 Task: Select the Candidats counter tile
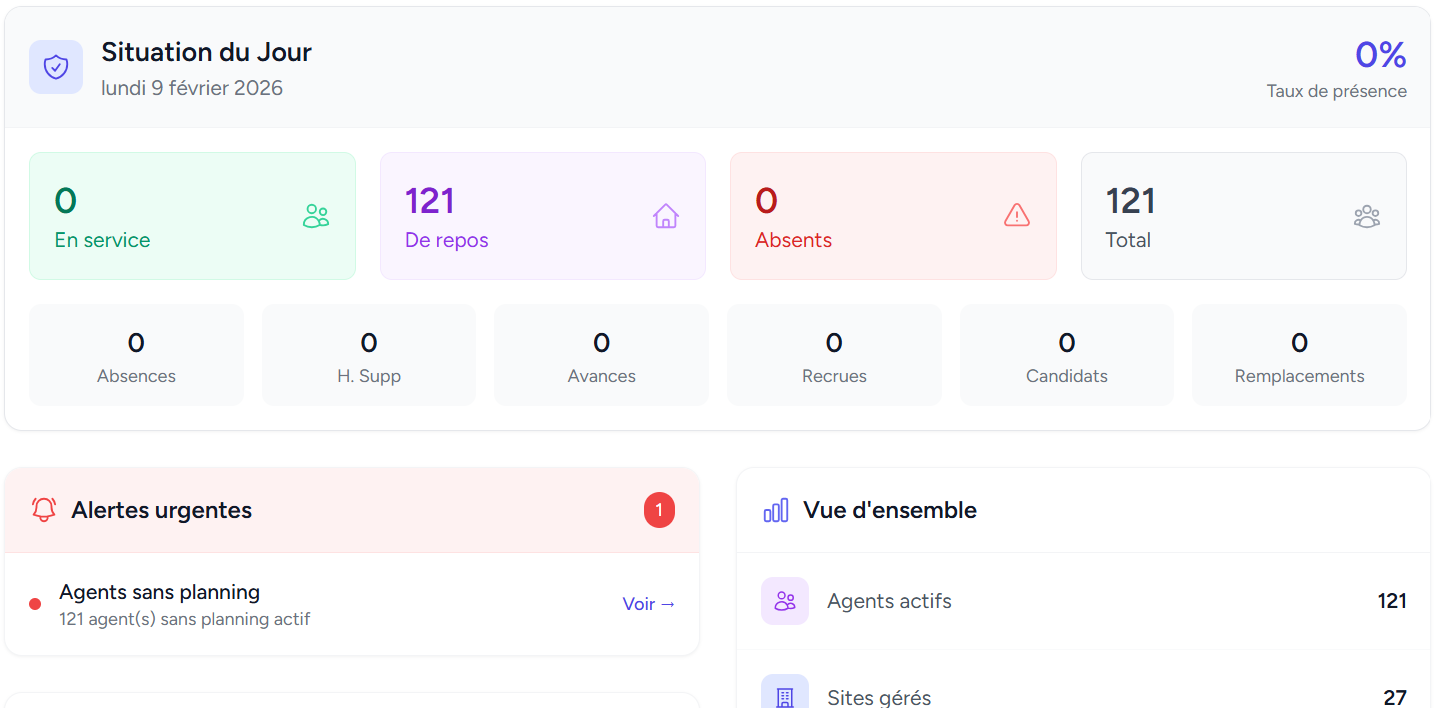tap(1067, 355)
